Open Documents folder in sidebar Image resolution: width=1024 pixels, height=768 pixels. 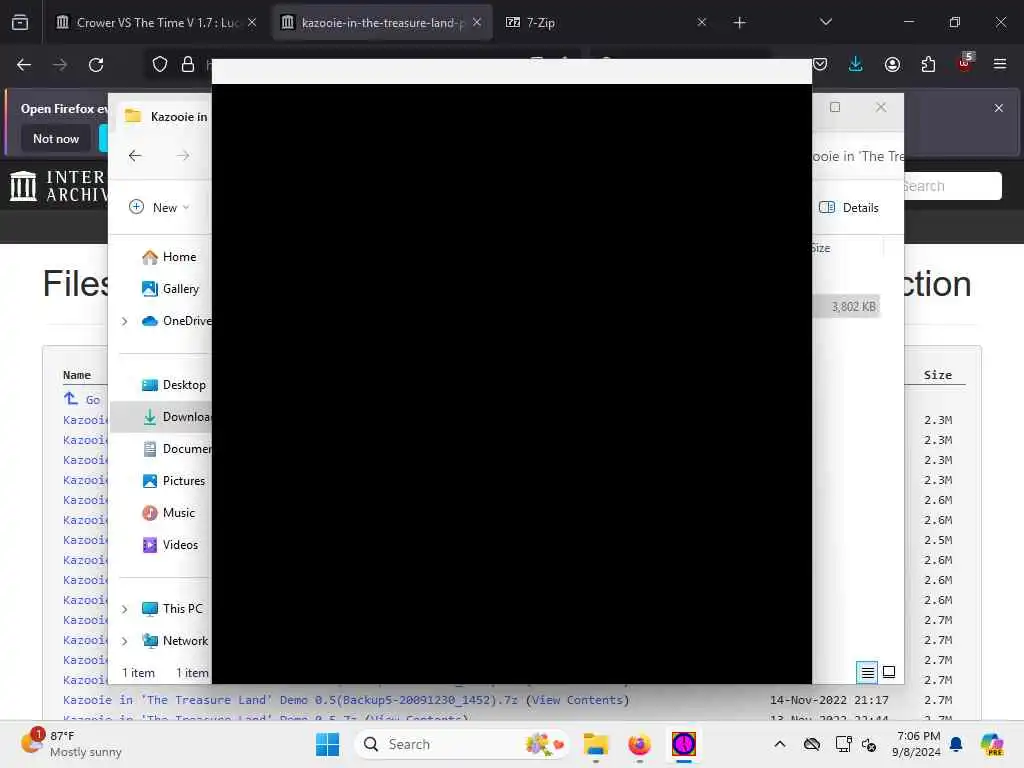pyautogui.click(x=176, y=449)
